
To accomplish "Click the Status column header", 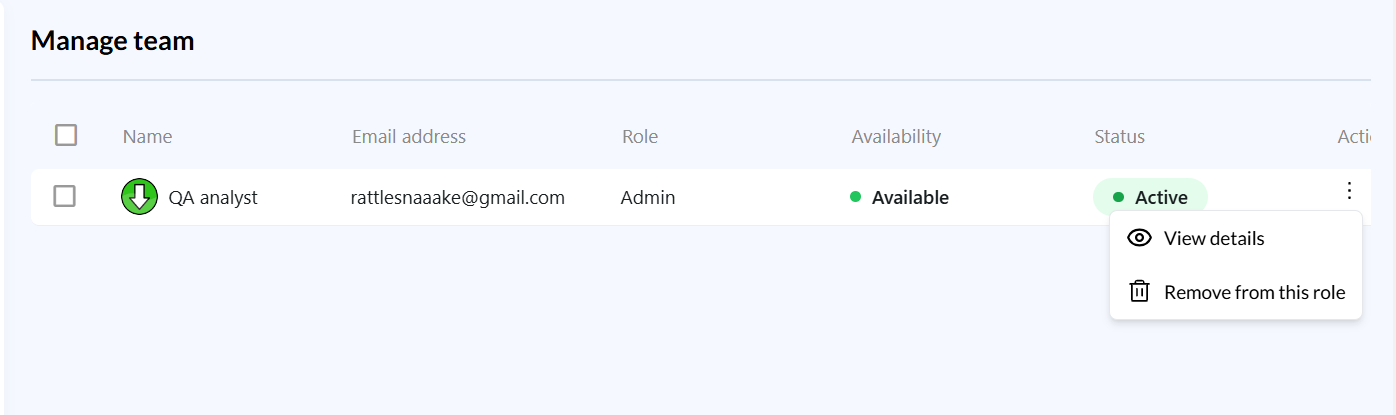I will 1119,136.
